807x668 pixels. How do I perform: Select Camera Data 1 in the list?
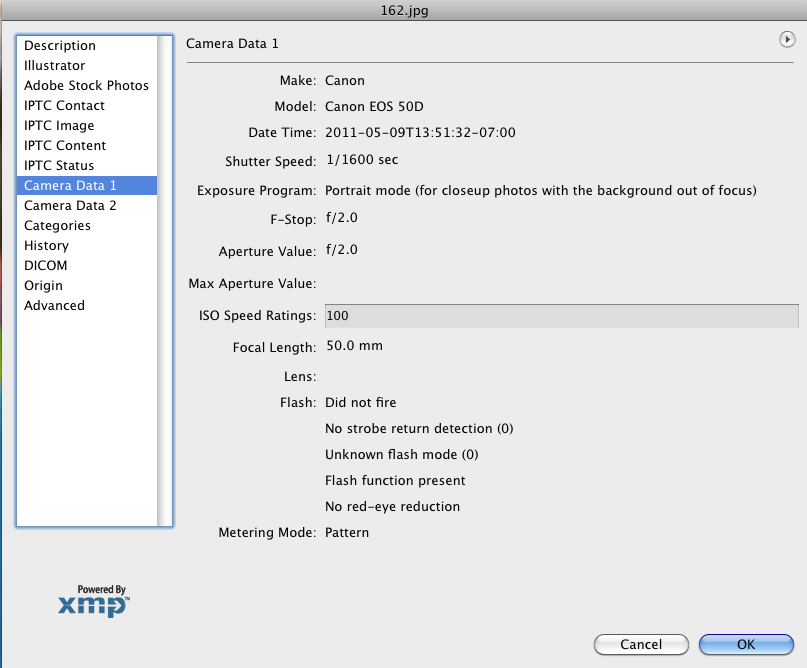pyautogui.click(x=87, y=185)
